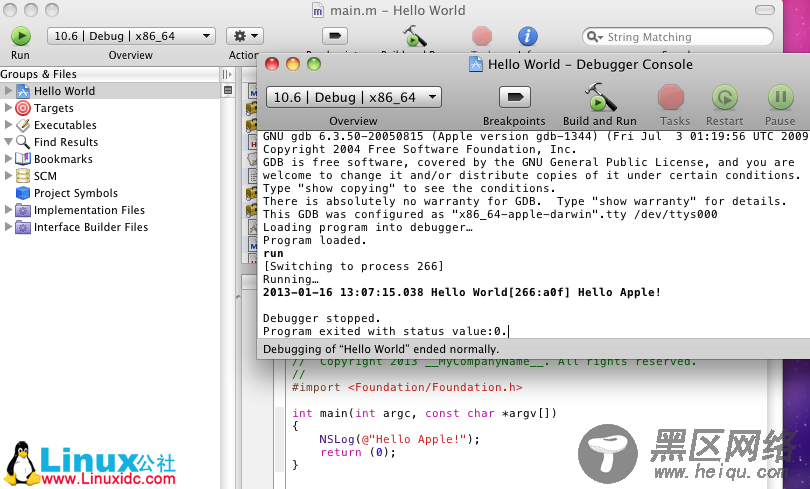Expand the Bookmarks group

tap(8, 159)
